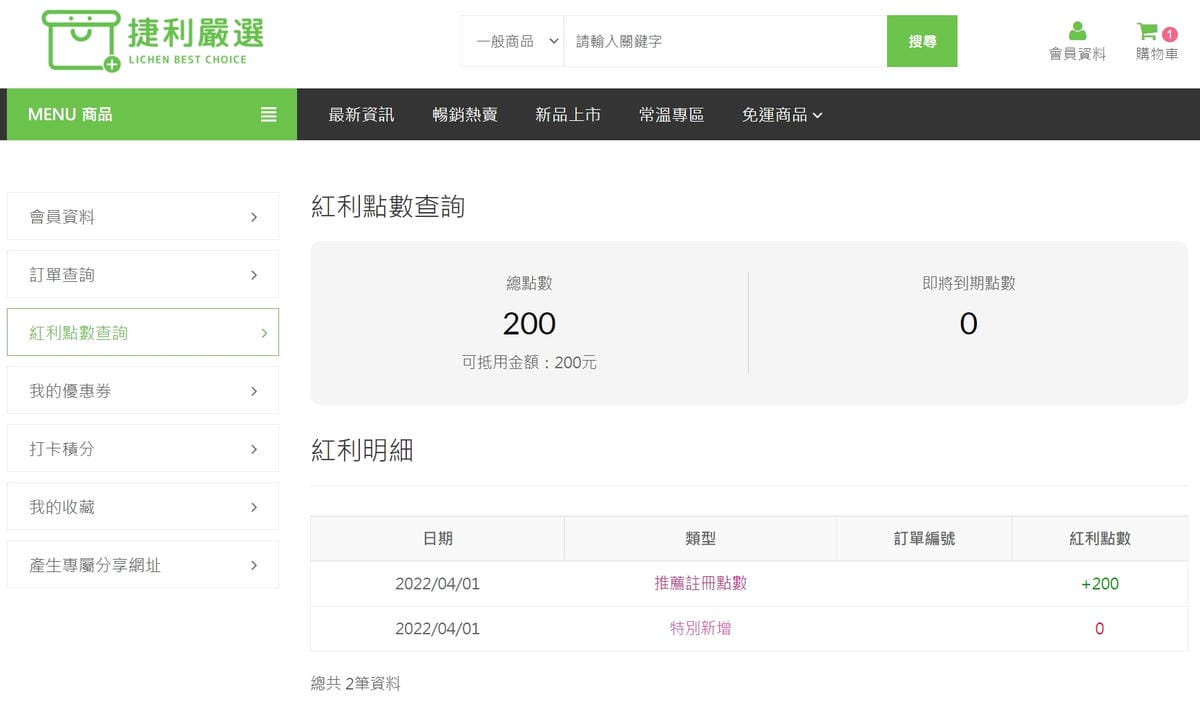Switch to the 最新資訊 navigation tab
The width and height of the screenshot is (1200, 702).
360,114
